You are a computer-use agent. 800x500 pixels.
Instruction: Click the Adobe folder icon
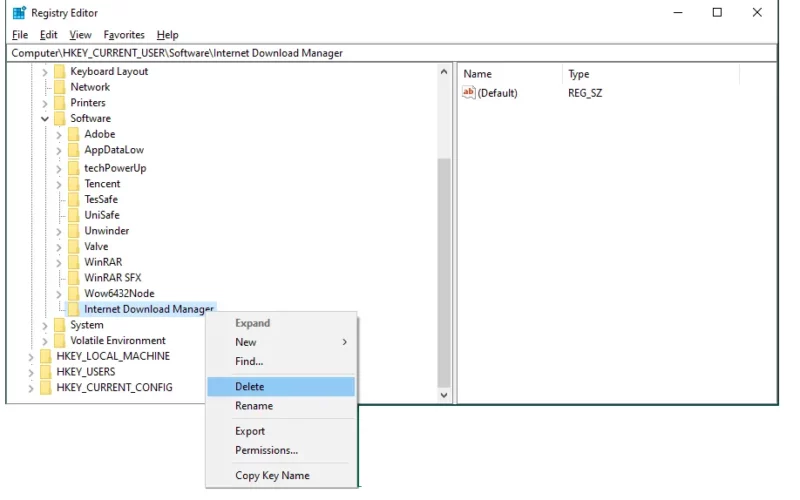click(x=73, y=134)
